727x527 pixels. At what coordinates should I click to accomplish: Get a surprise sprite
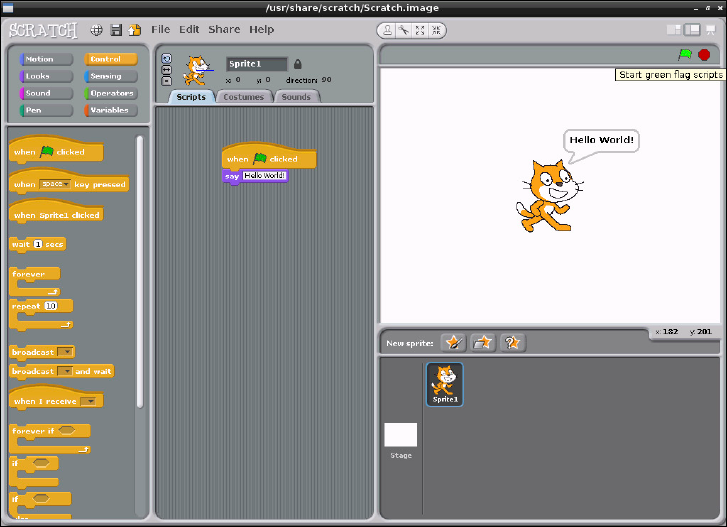[x=512, y=343]
